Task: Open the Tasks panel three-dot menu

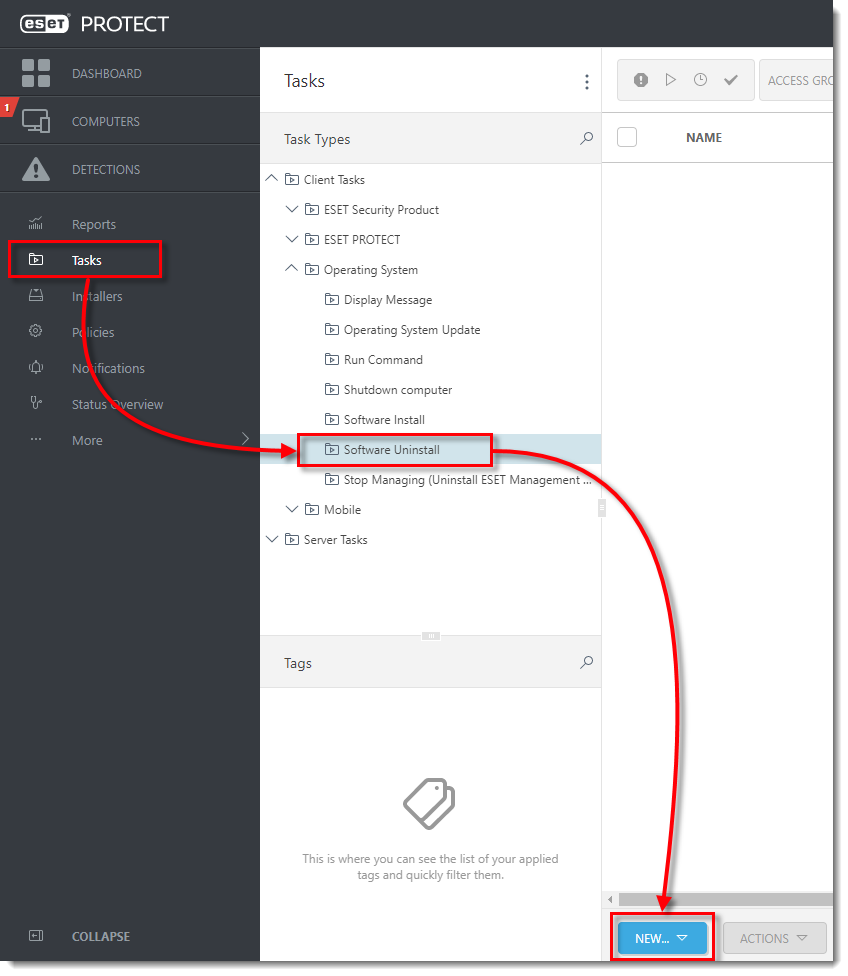Action: 587,82
